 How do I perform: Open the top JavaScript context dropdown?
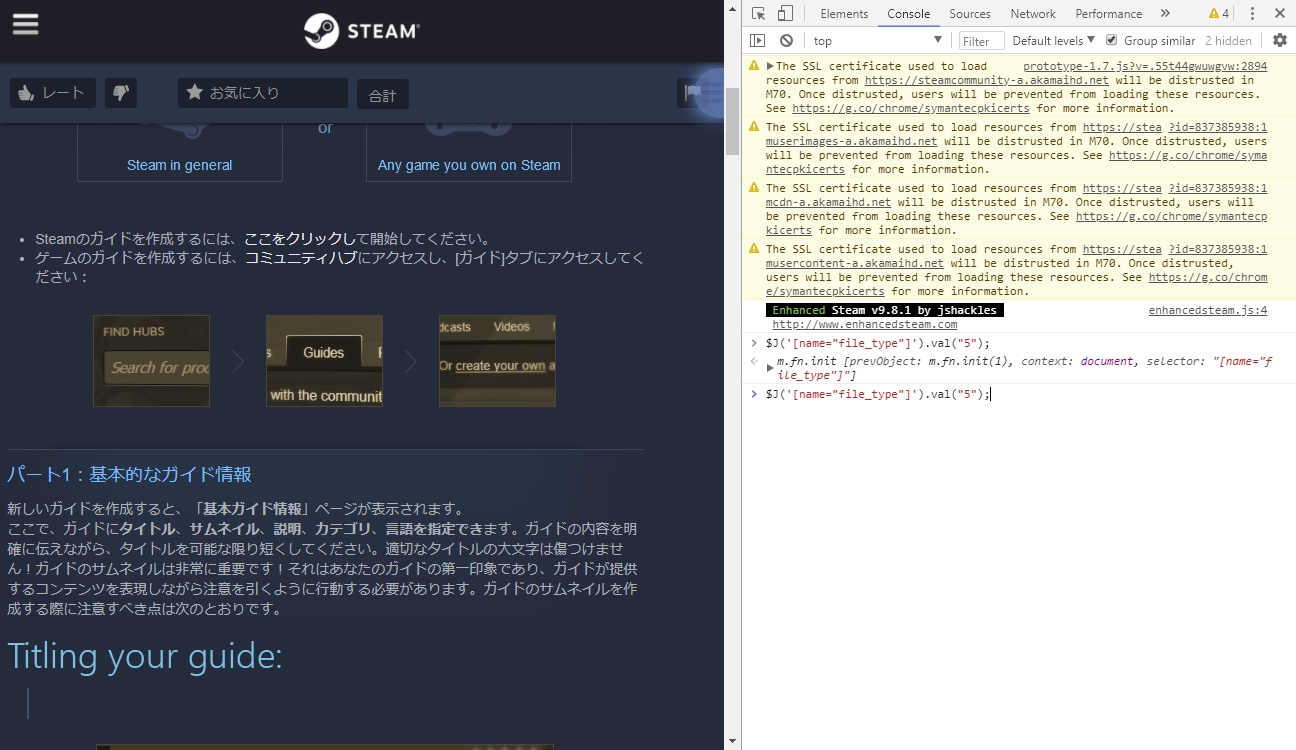(x=877, y=40)
